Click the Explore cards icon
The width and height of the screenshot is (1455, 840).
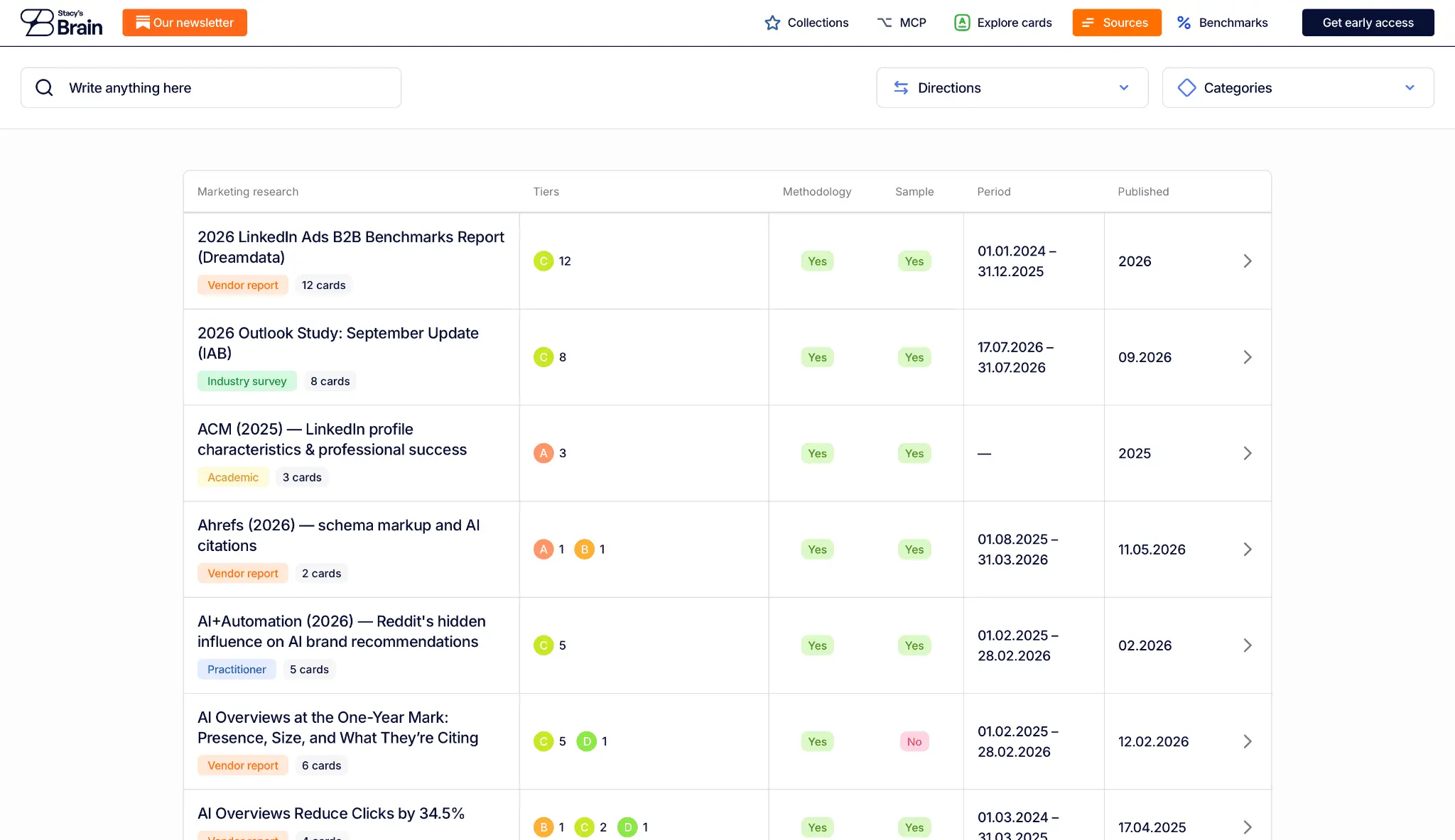click(x=962, y=23)
